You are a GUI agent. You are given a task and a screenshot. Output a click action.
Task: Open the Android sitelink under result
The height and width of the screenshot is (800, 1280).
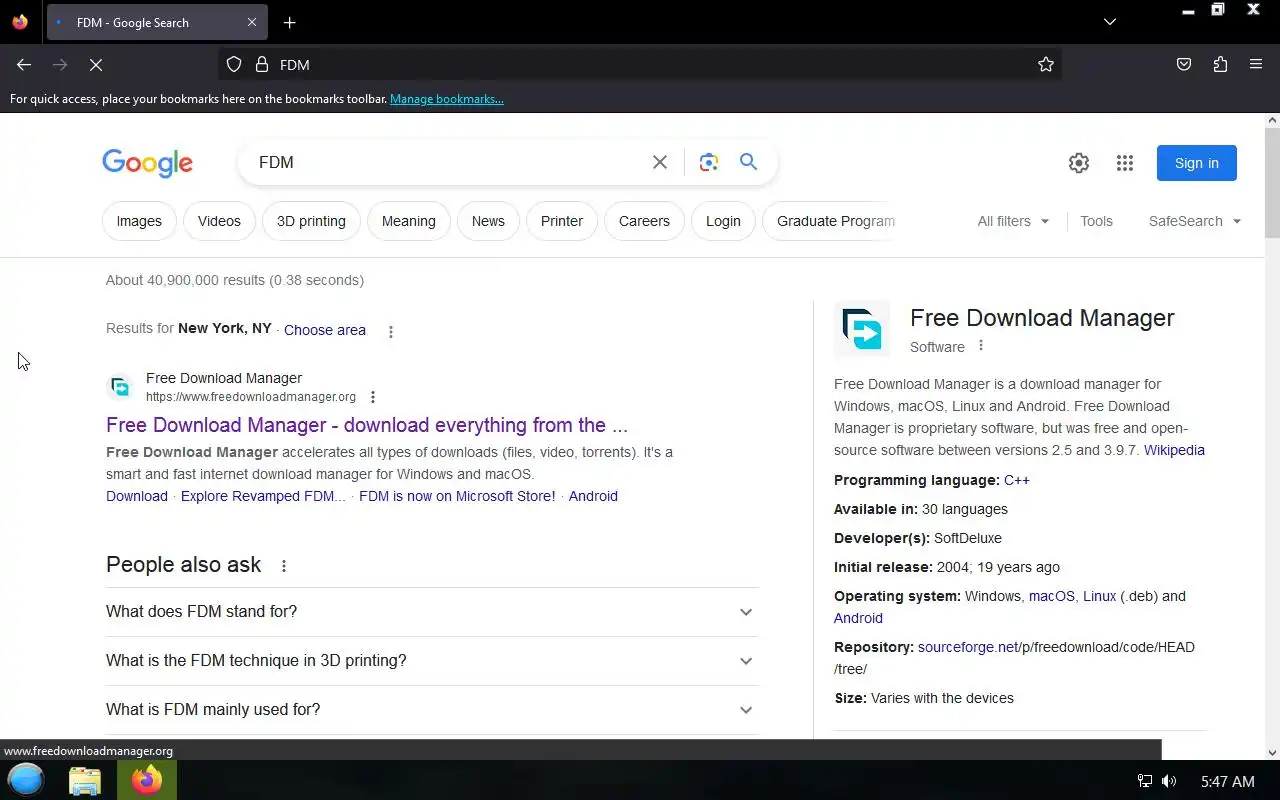pyautogui.click(x=593, y=496)
